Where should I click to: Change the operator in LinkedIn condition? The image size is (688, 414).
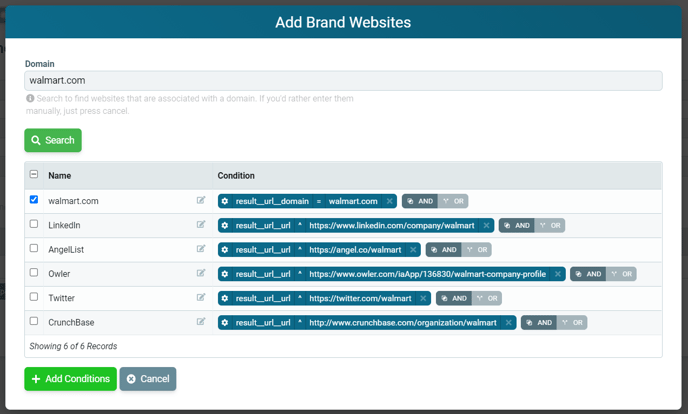pos(300,225)
